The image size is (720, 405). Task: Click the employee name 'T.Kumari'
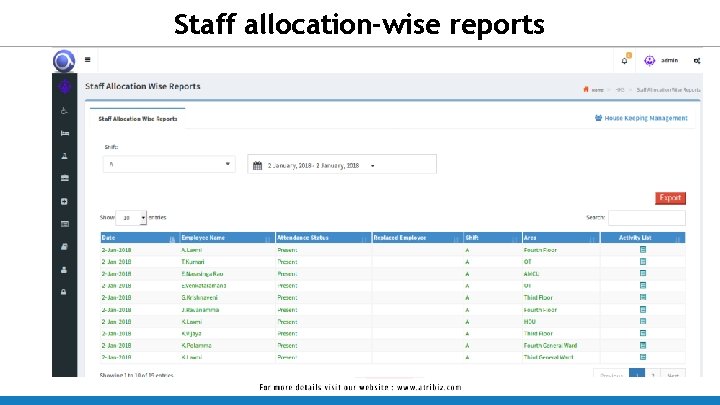[x=193, y=262]
